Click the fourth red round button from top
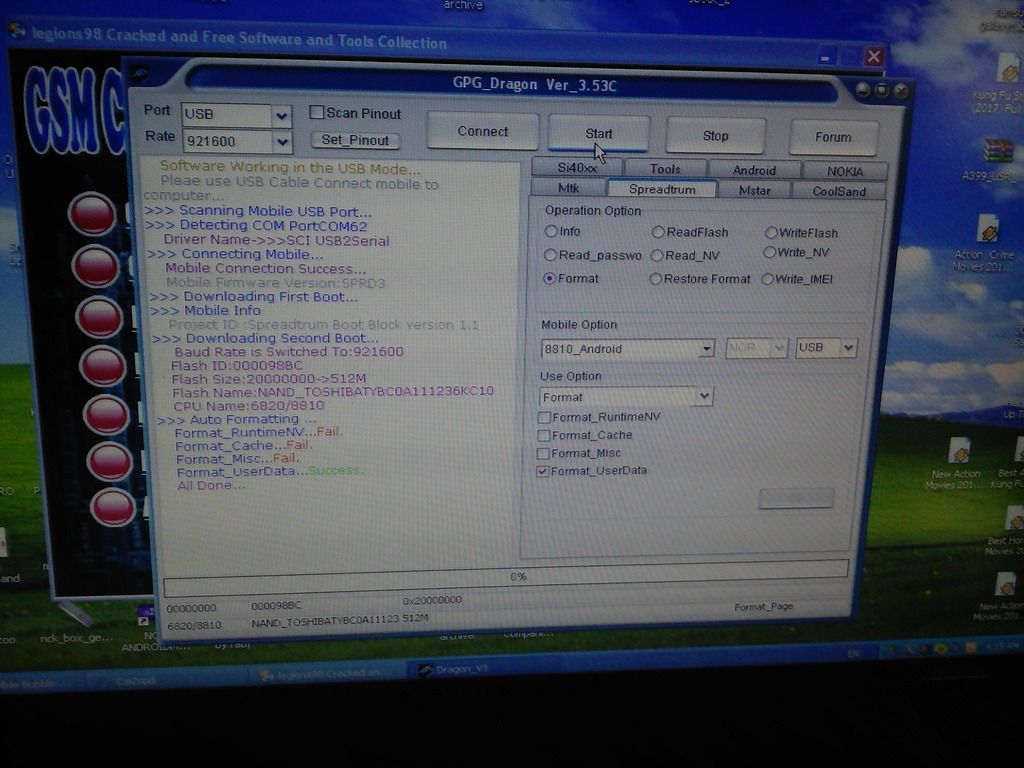Image resolution: width=1024 pixels, height=768 pixels. coord(102,366)
